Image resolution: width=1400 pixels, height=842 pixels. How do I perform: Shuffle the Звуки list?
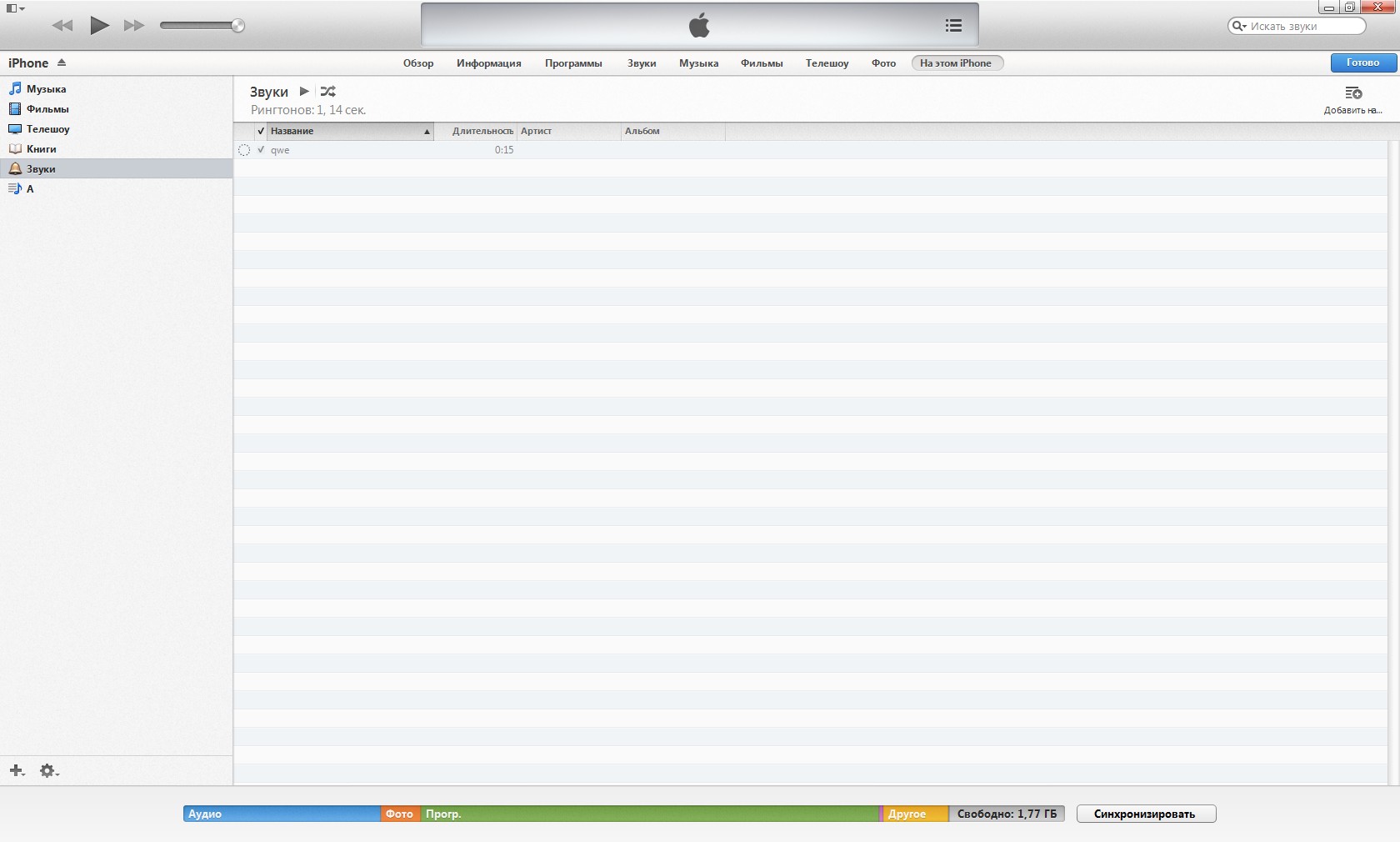click(328, 92)
